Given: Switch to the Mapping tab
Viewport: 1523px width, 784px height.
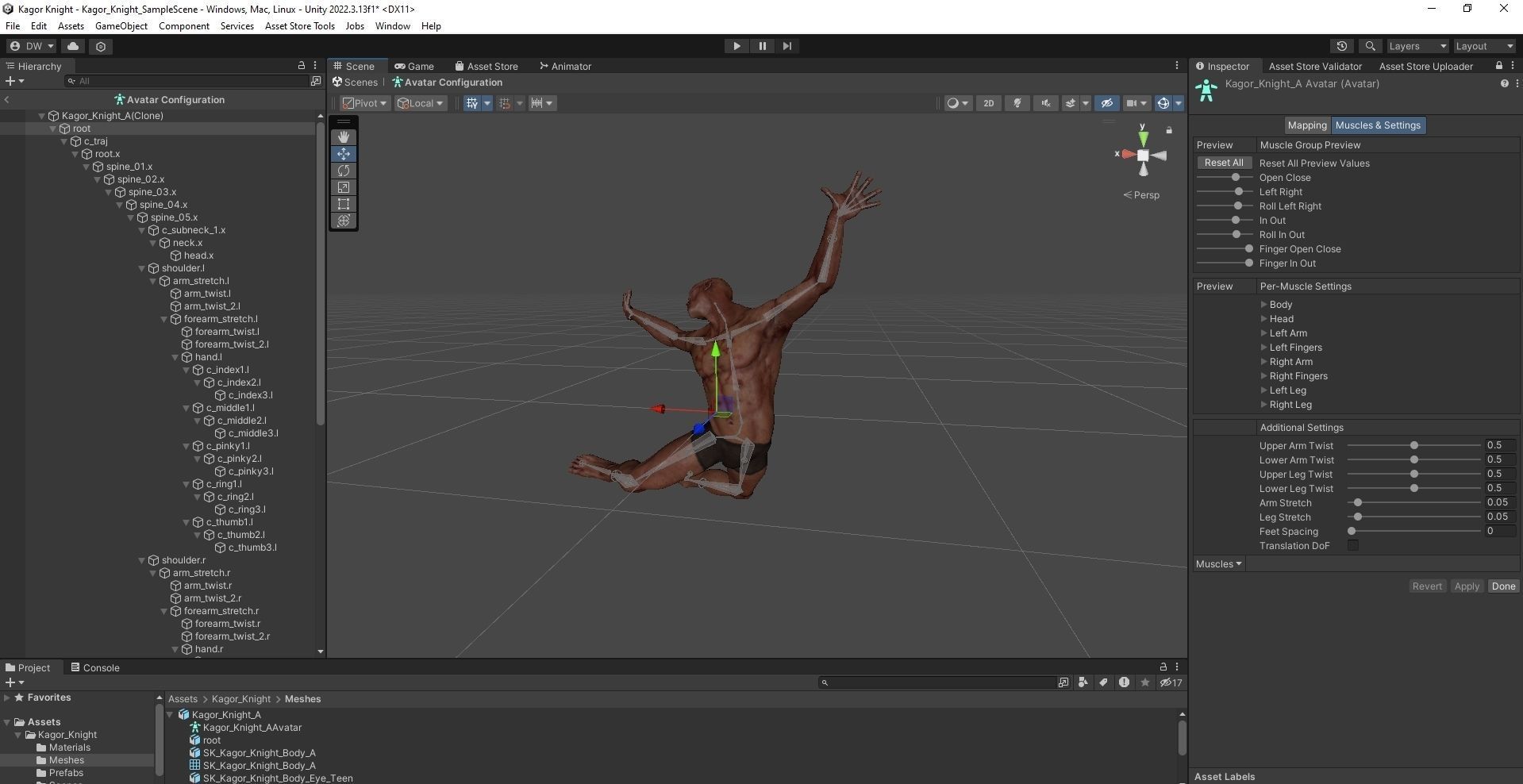Looking at the screenshot, I should (x=1307, y=125).
